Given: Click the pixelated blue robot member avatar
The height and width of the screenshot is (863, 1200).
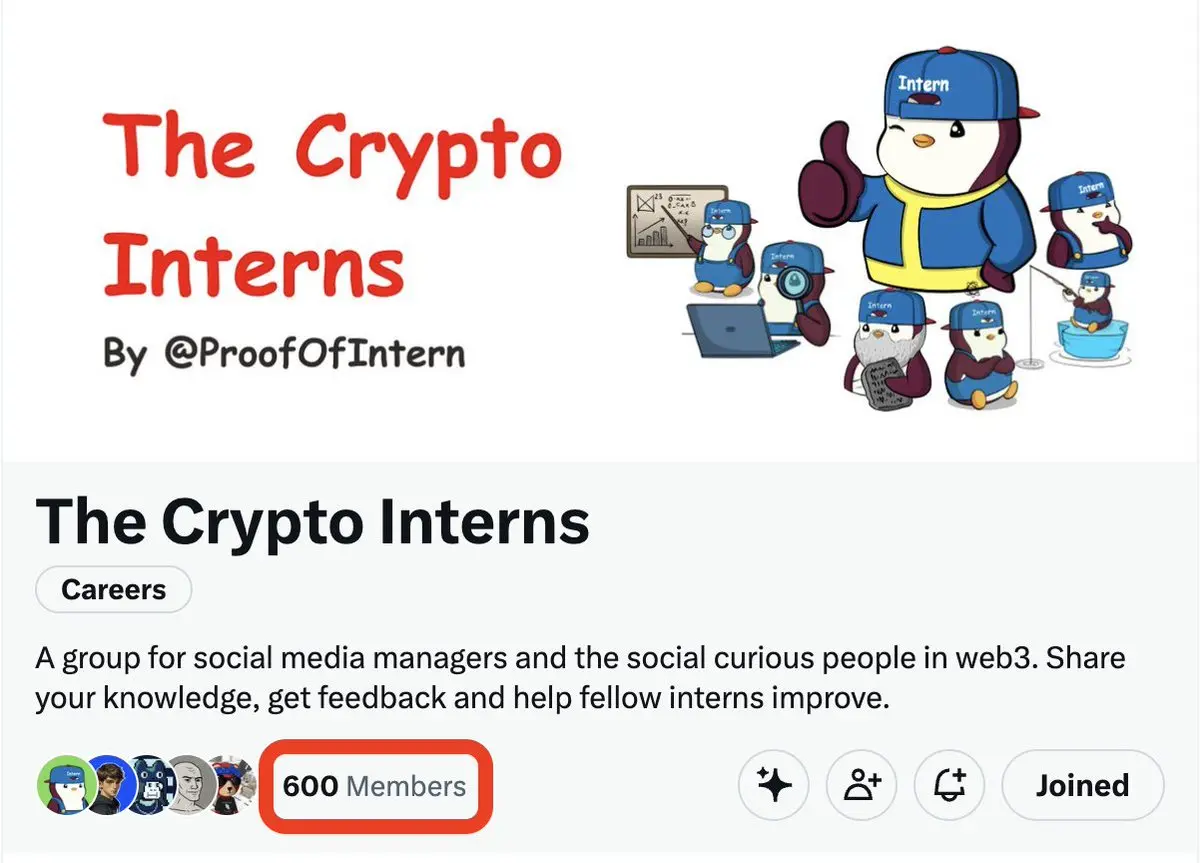Looking at the screenshot, I should click(150, 785).
